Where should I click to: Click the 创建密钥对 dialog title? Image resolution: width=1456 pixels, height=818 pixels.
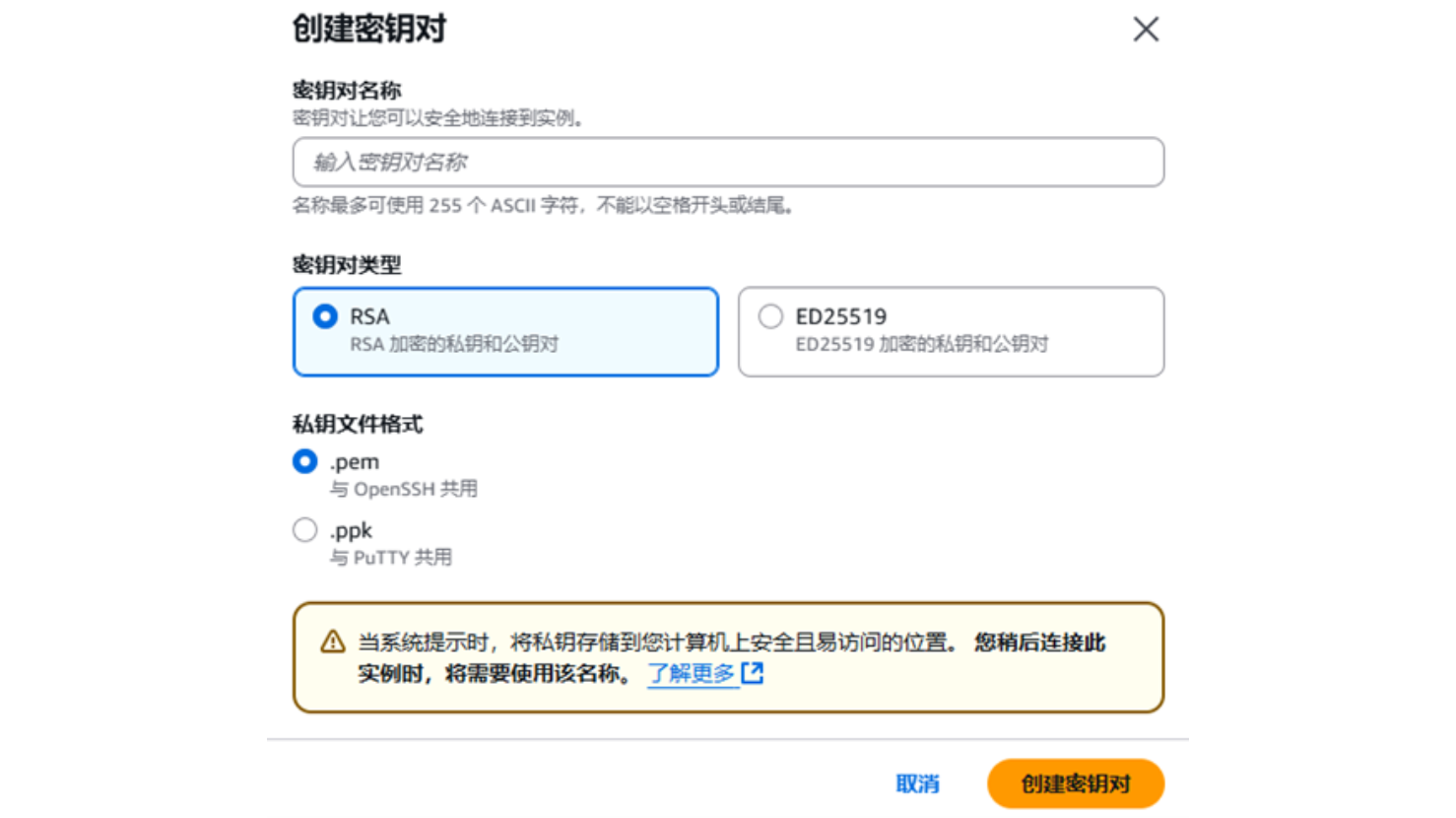click(x=369, y=29)
